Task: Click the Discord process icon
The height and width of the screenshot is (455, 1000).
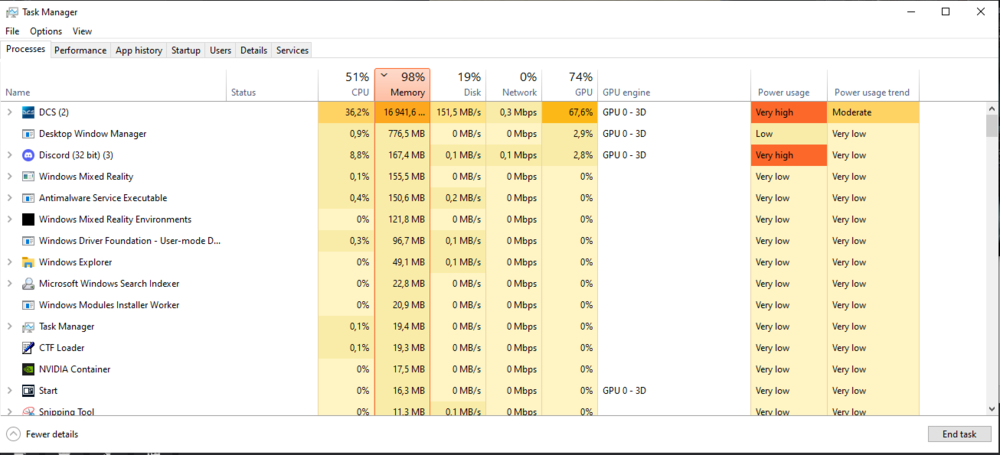Action: (x=28, y=155)
